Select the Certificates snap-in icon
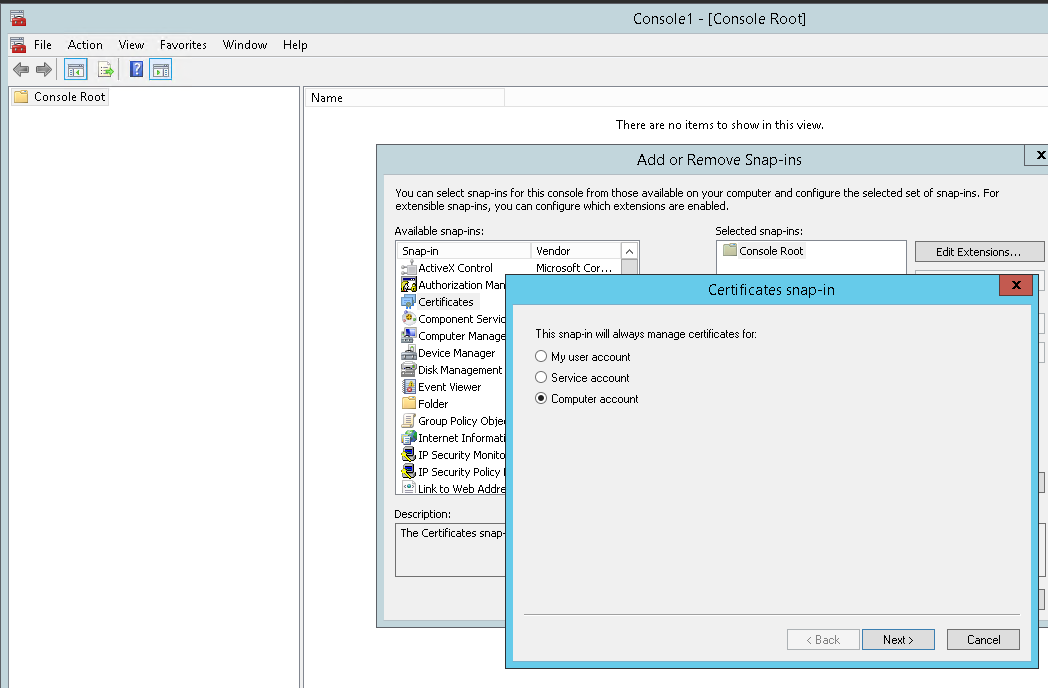 tap(409, 302)
